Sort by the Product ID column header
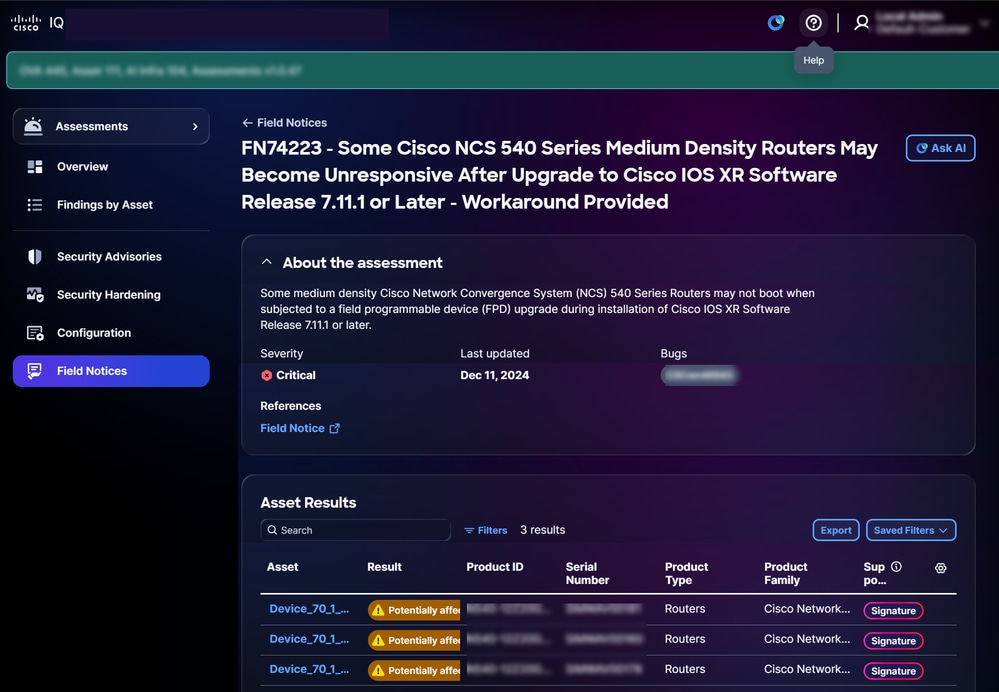 494,566
